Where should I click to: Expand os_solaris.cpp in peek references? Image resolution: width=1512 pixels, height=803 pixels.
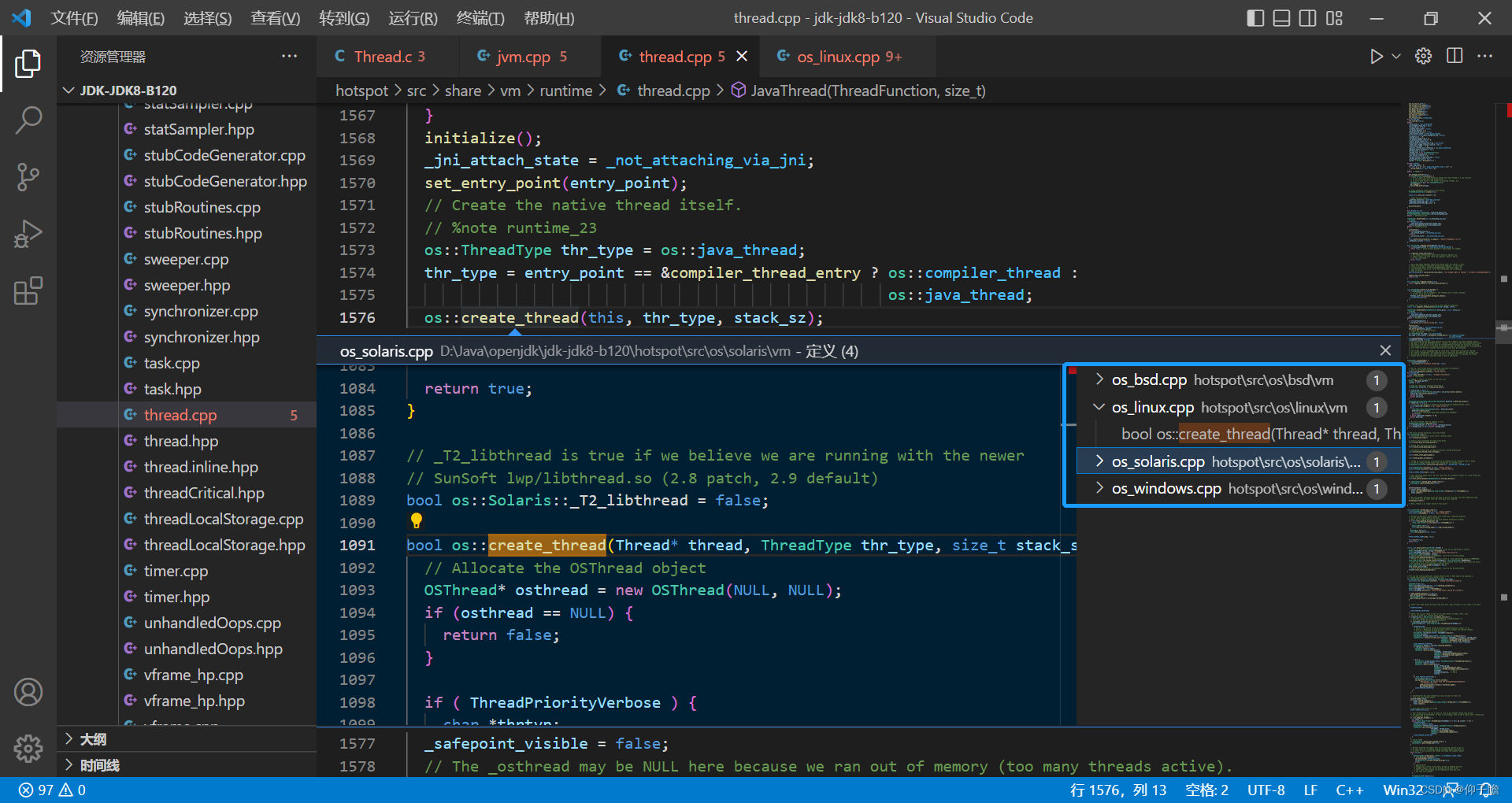pos(1099,461)
